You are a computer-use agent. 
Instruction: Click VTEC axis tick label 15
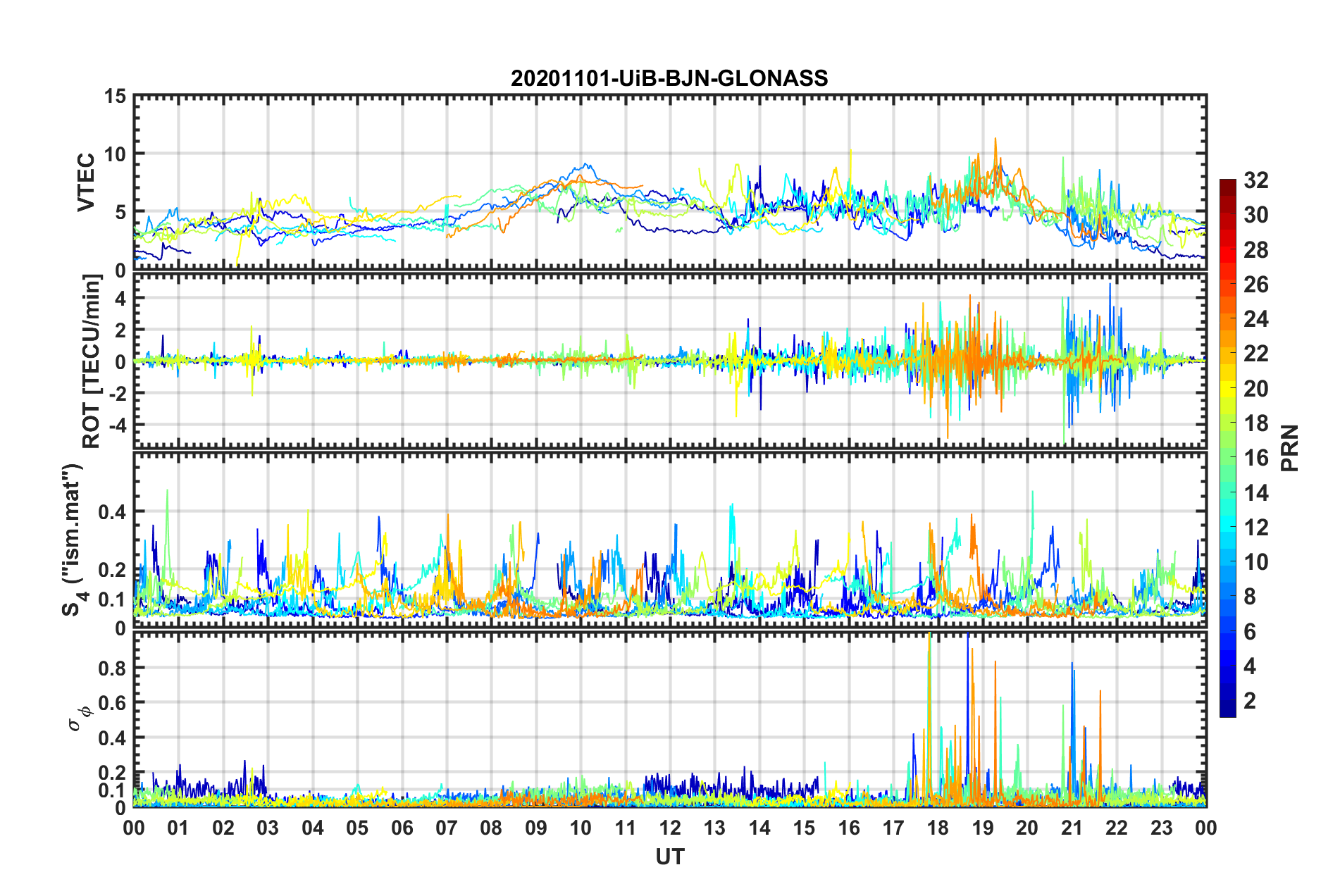[x=115, y=97]
